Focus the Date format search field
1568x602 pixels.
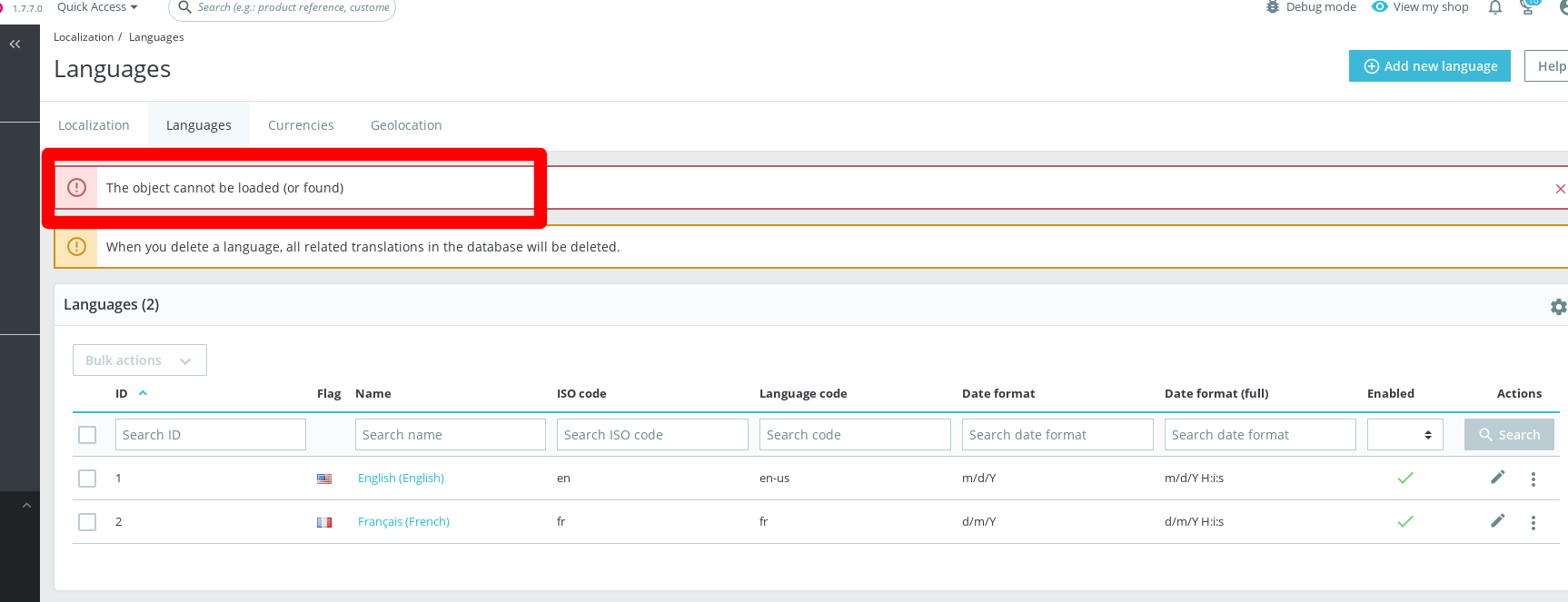[x=1057, y=434]
